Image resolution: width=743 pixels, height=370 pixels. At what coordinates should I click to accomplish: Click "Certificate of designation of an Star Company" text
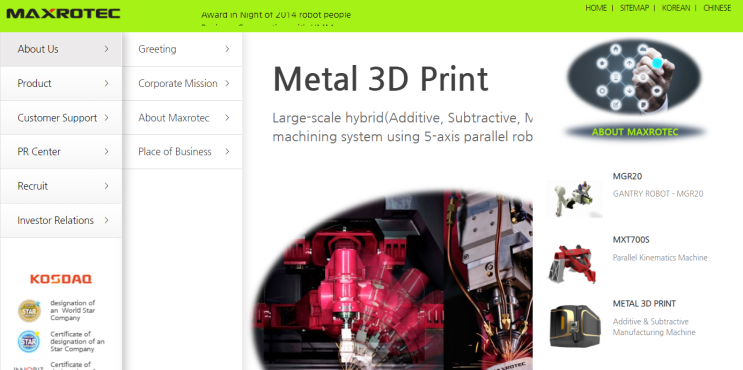[x=77, y=342]
